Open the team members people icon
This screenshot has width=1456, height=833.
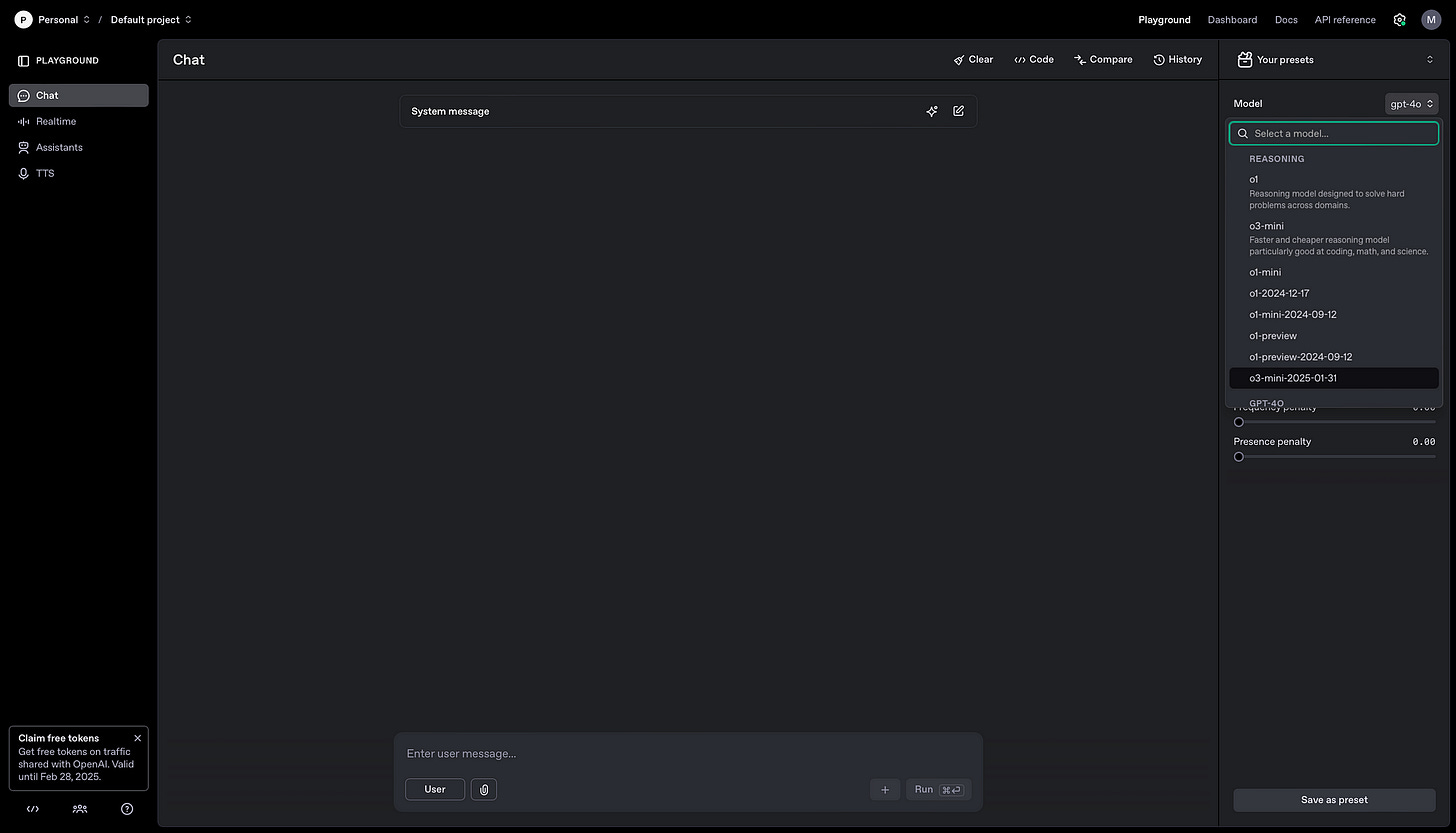80,809
